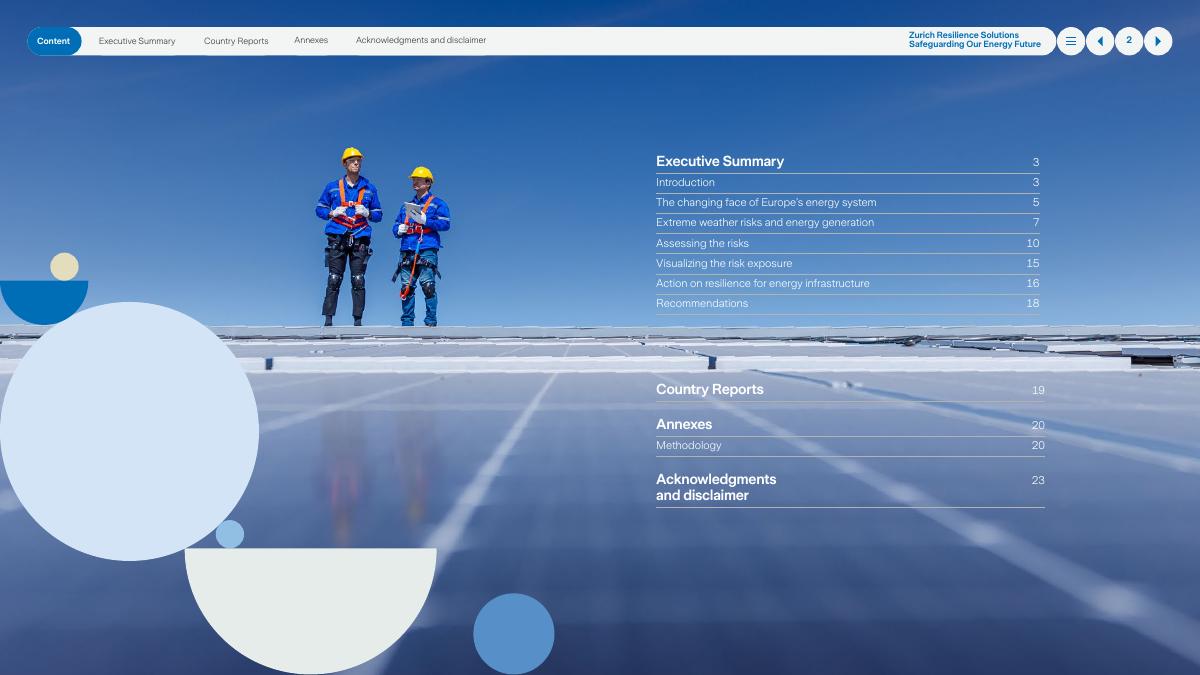Open Country Reports in contents list
This screenshot has width=1200, height=675.
click(710, 390)
